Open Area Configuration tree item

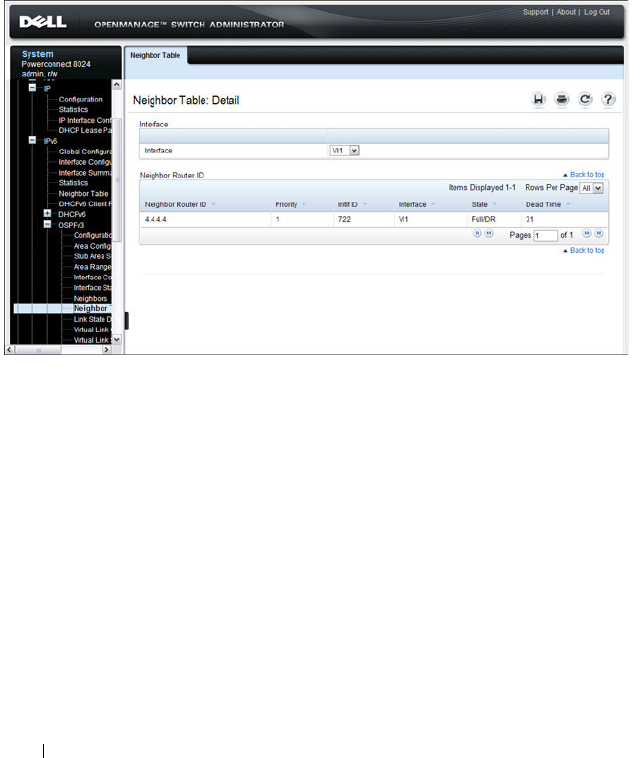point(92,246)
